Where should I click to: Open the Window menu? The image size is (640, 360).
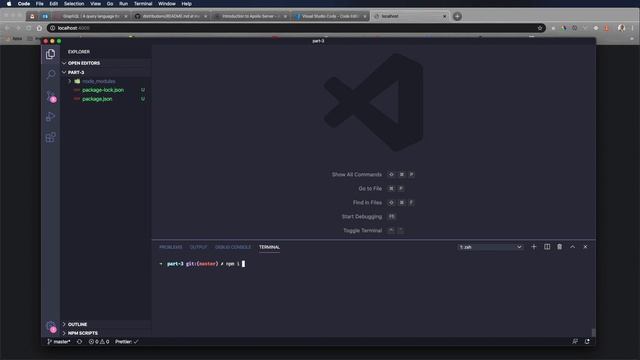tap(167, 4)
